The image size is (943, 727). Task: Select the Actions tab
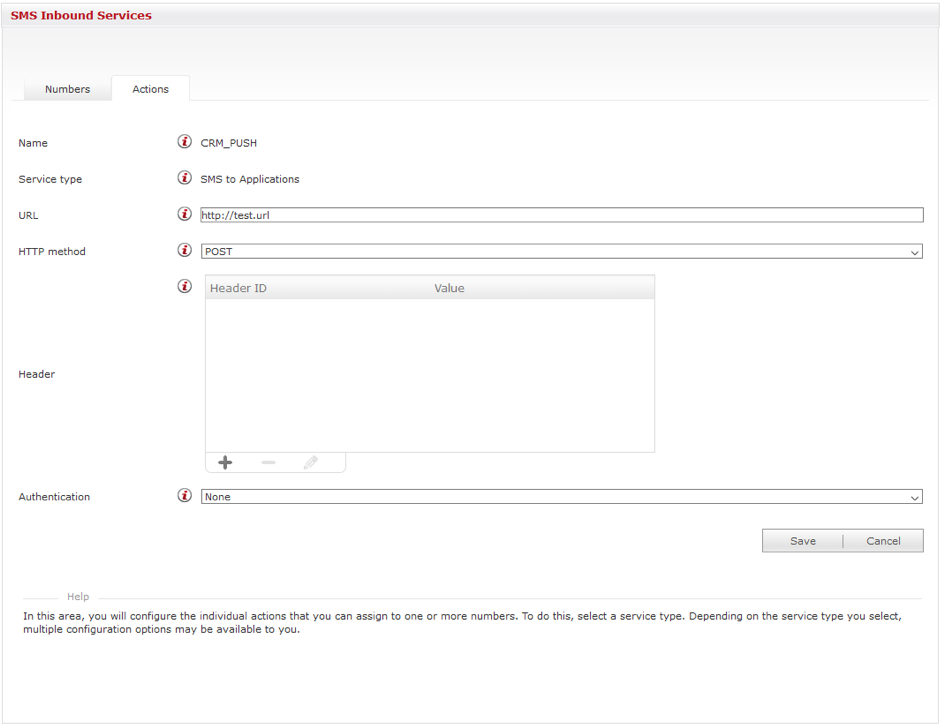click(x=150, y=89)
